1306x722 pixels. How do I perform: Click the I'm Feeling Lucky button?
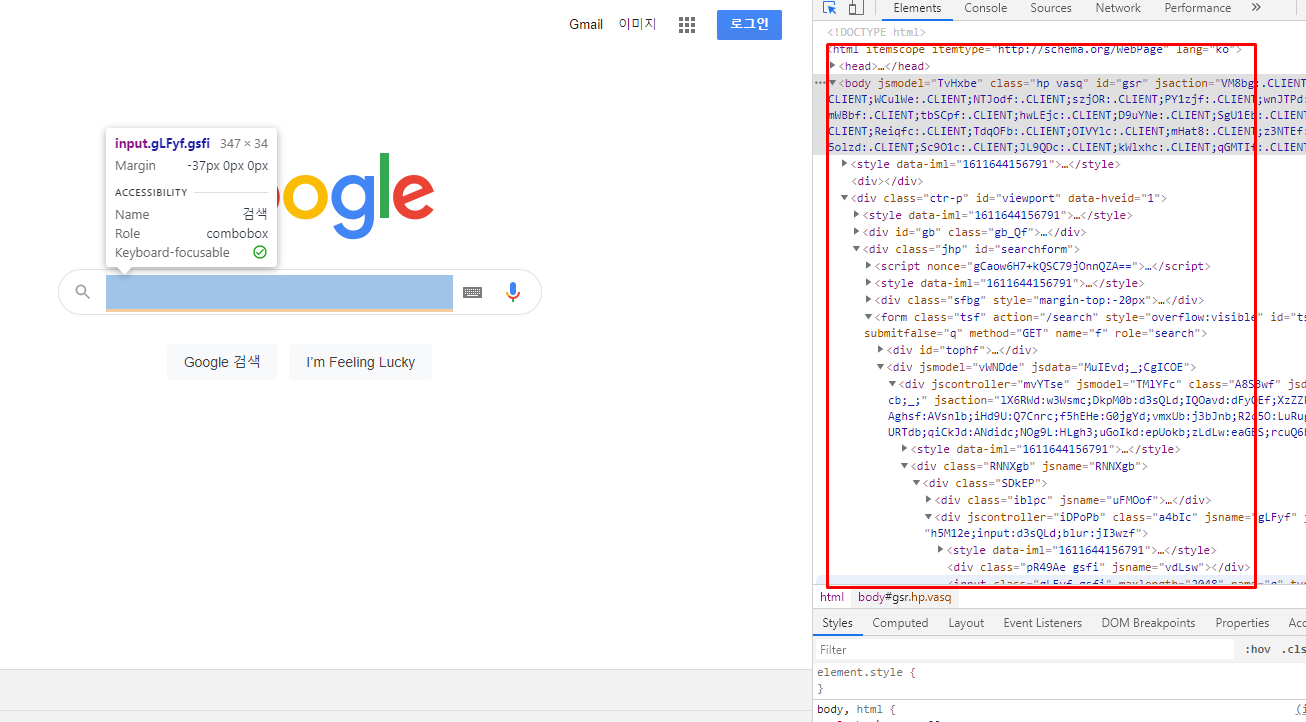tap(360, 362)
